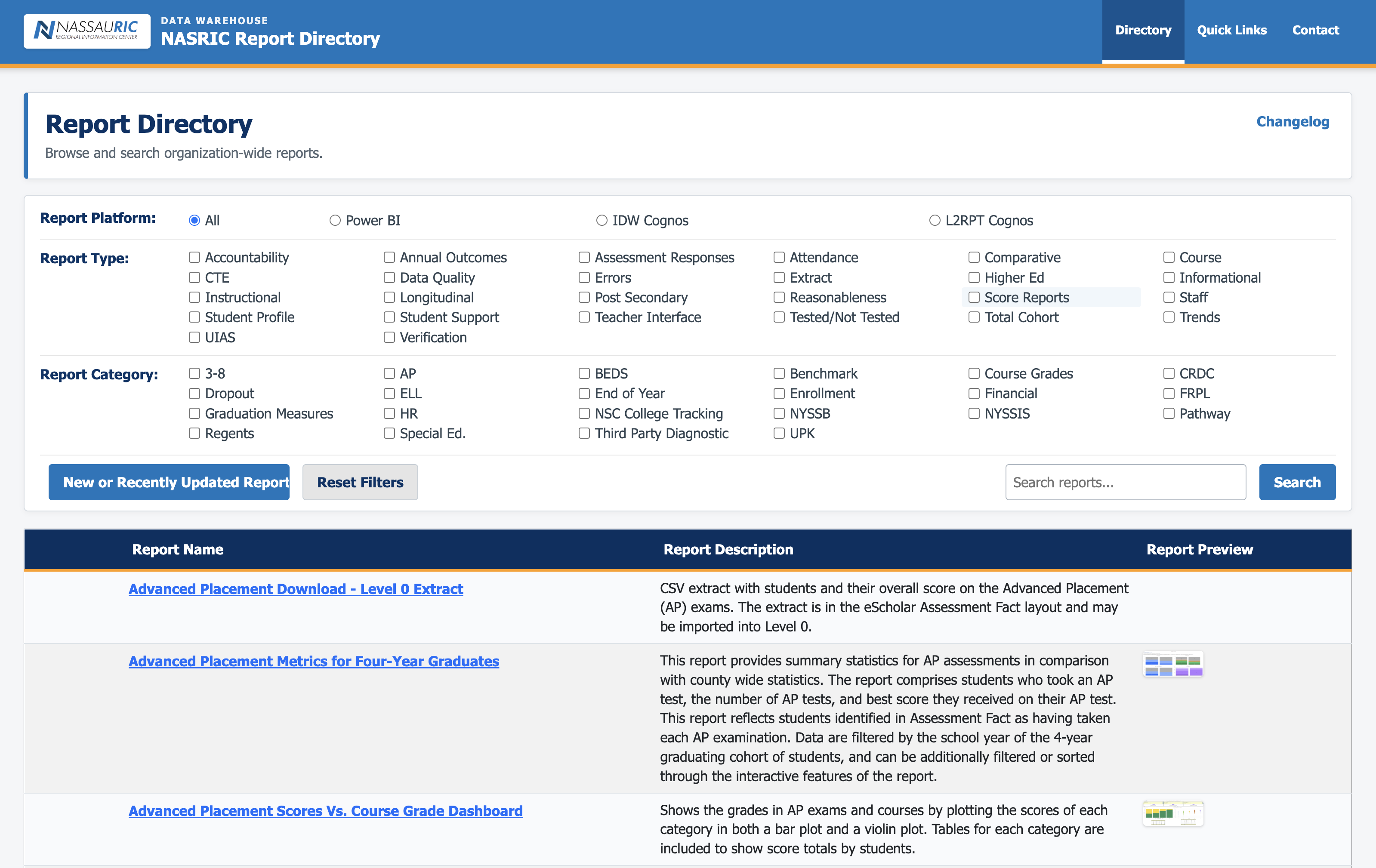This screenshot has width=1376, height=868.
Task: Open Advanced Placement Scores Vs. Course Grade Dashboard
Action: [x=326, y=811]
